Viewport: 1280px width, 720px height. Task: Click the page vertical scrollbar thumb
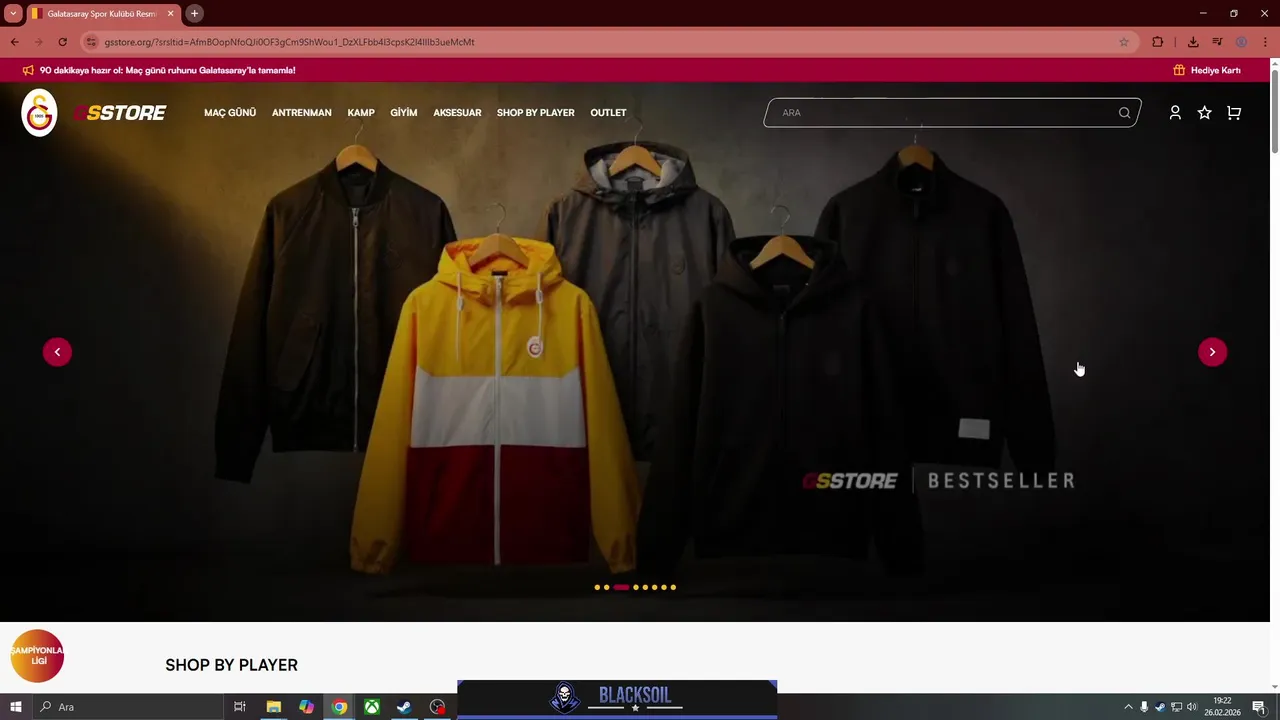1275,110
